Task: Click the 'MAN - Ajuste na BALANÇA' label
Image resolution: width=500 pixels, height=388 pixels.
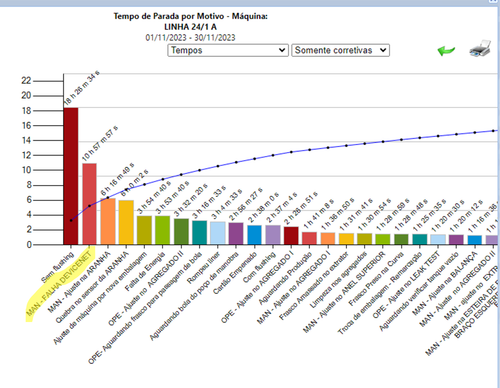Action: click(x=444, y=283)
